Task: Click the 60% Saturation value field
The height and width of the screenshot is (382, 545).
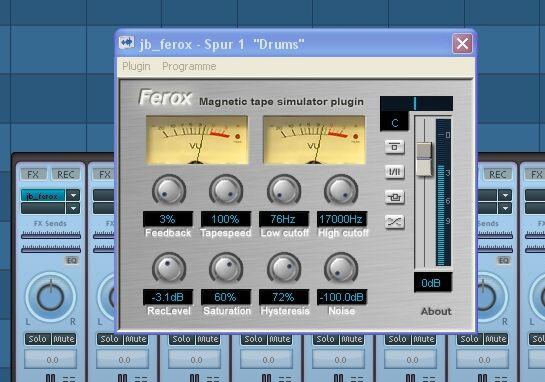Action: [x=226, y=297]
